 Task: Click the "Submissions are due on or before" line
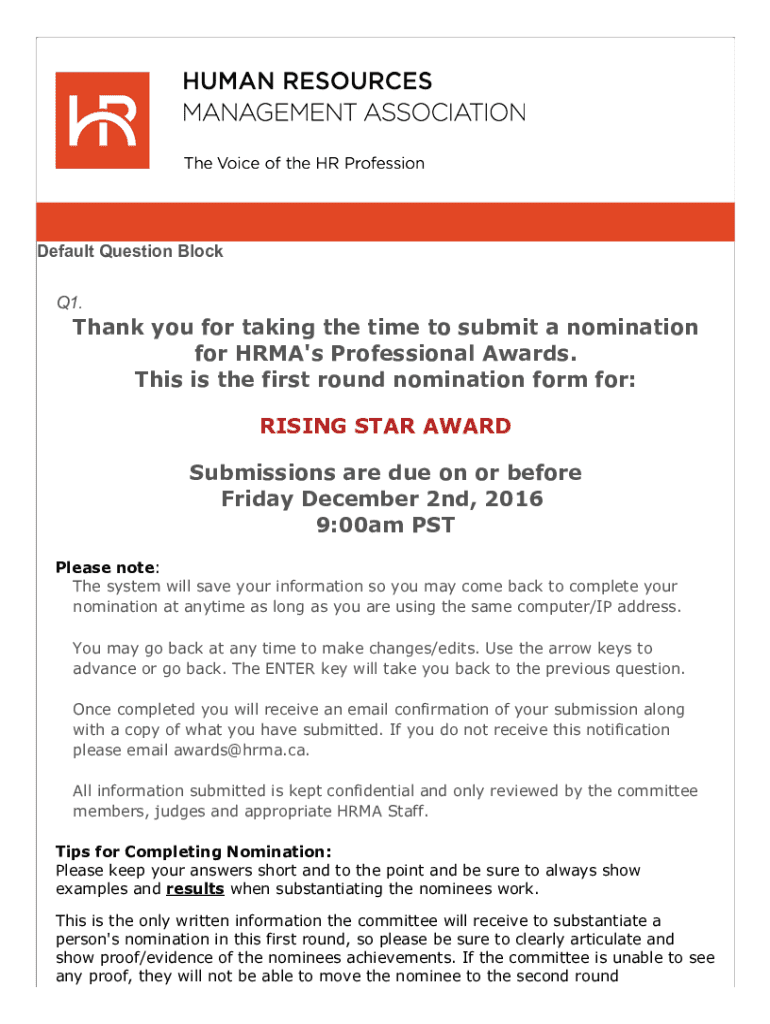(x=385, y=472)
